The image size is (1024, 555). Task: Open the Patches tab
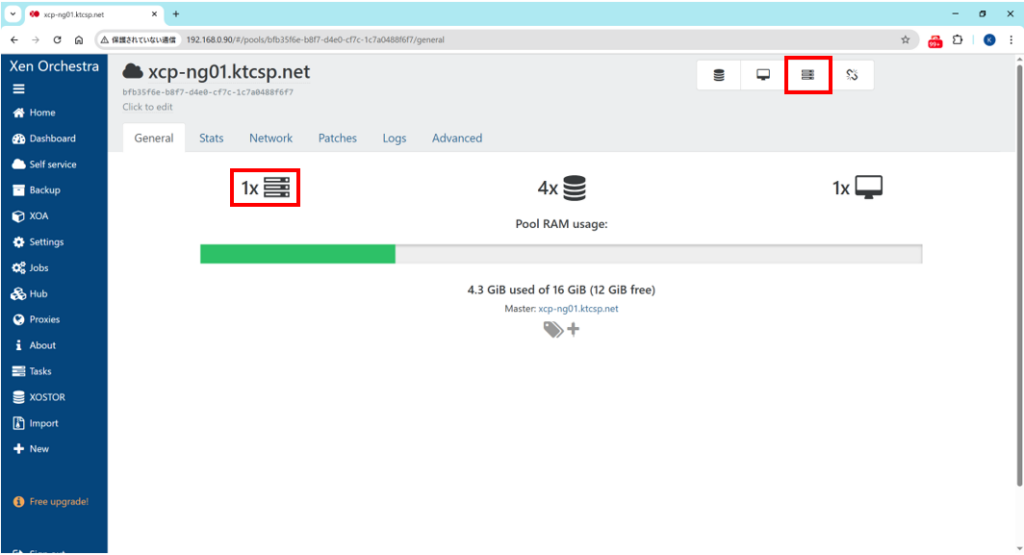[337, 138]
